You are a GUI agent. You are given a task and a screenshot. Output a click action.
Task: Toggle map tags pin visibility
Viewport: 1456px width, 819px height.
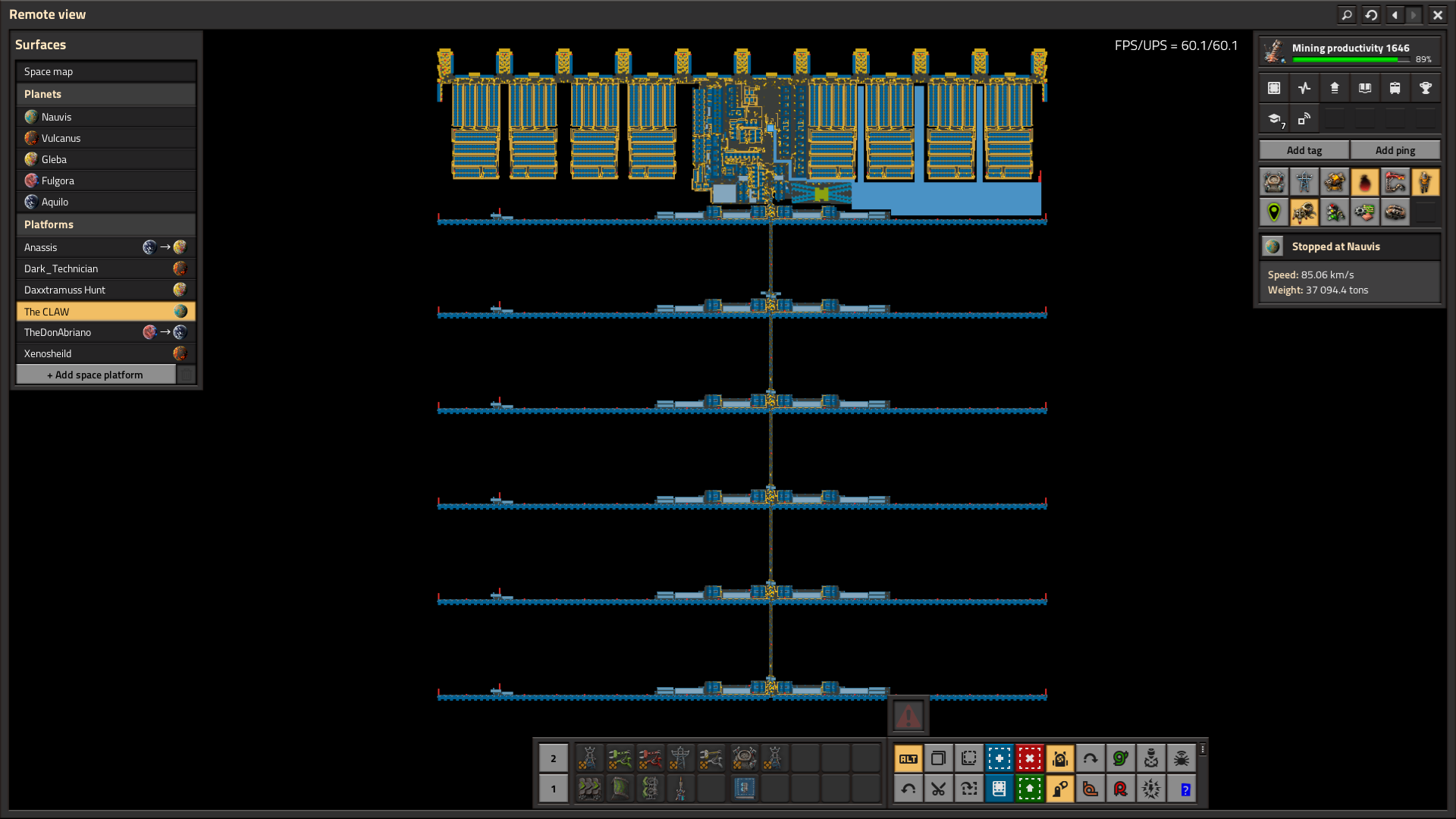(x=1274, y=212)
